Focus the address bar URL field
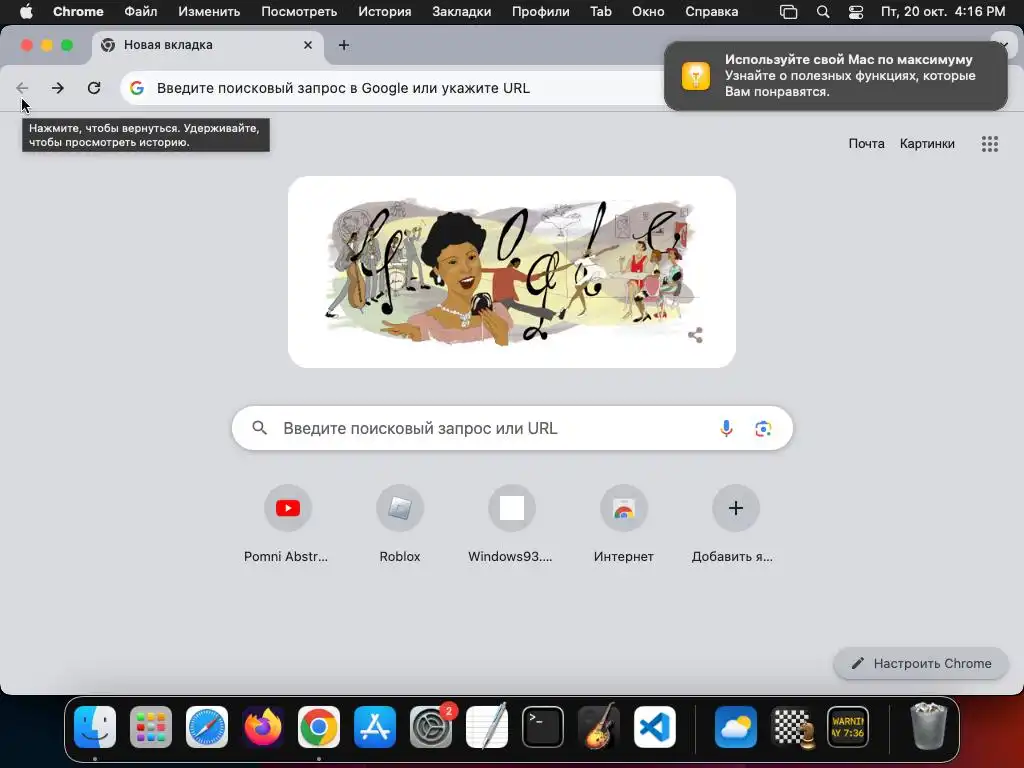 click(x=392, y=88)
